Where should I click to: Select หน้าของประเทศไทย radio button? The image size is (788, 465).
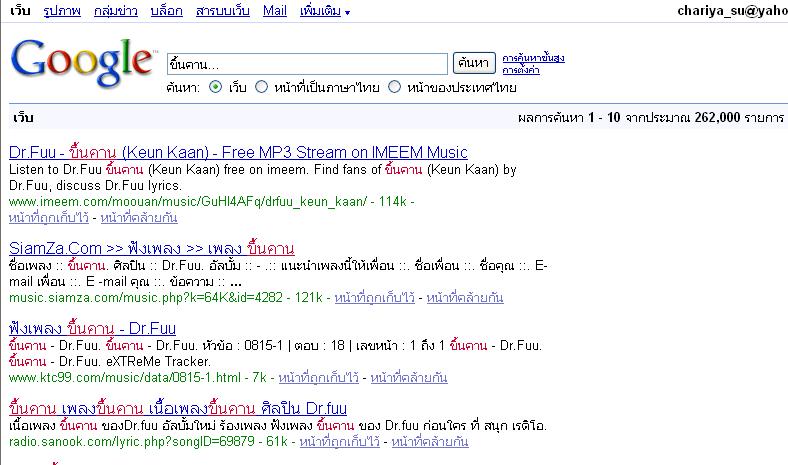[395, 87]
